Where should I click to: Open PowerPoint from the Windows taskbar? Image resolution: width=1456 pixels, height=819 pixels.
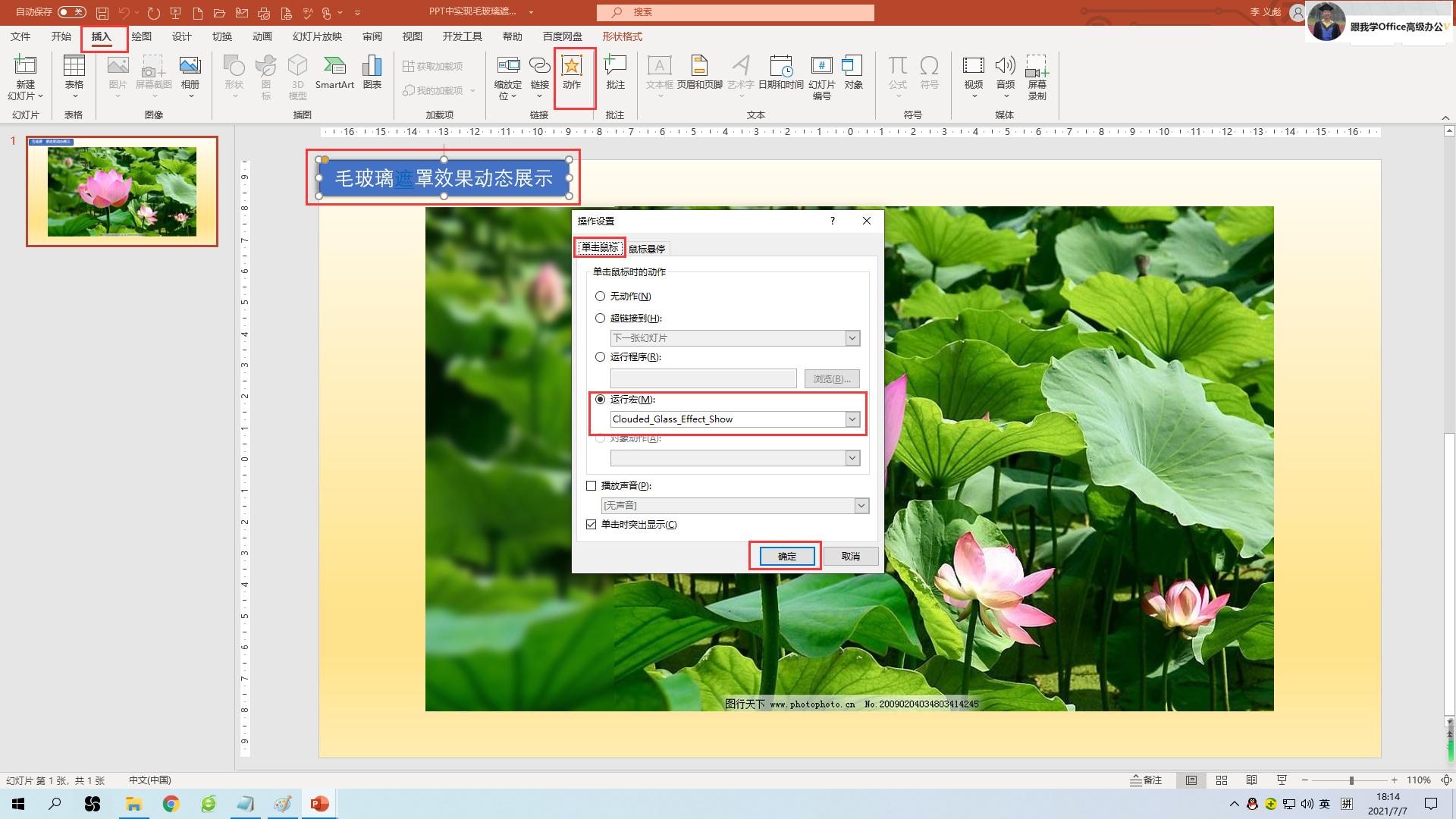pos(319,804)
